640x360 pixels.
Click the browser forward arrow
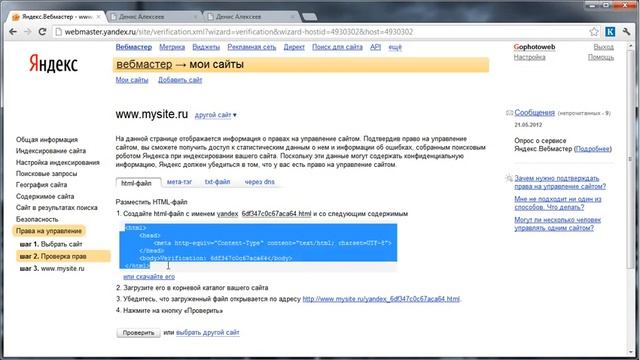(27, 32)
